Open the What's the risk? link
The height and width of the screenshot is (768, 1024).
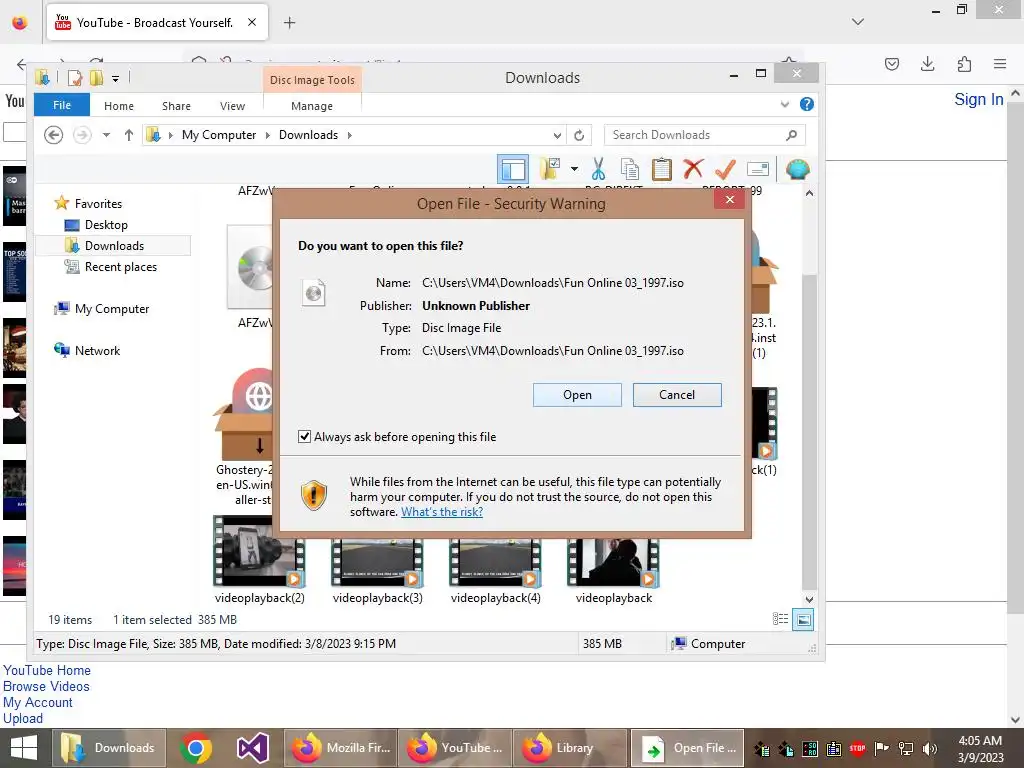click(441, 512)
